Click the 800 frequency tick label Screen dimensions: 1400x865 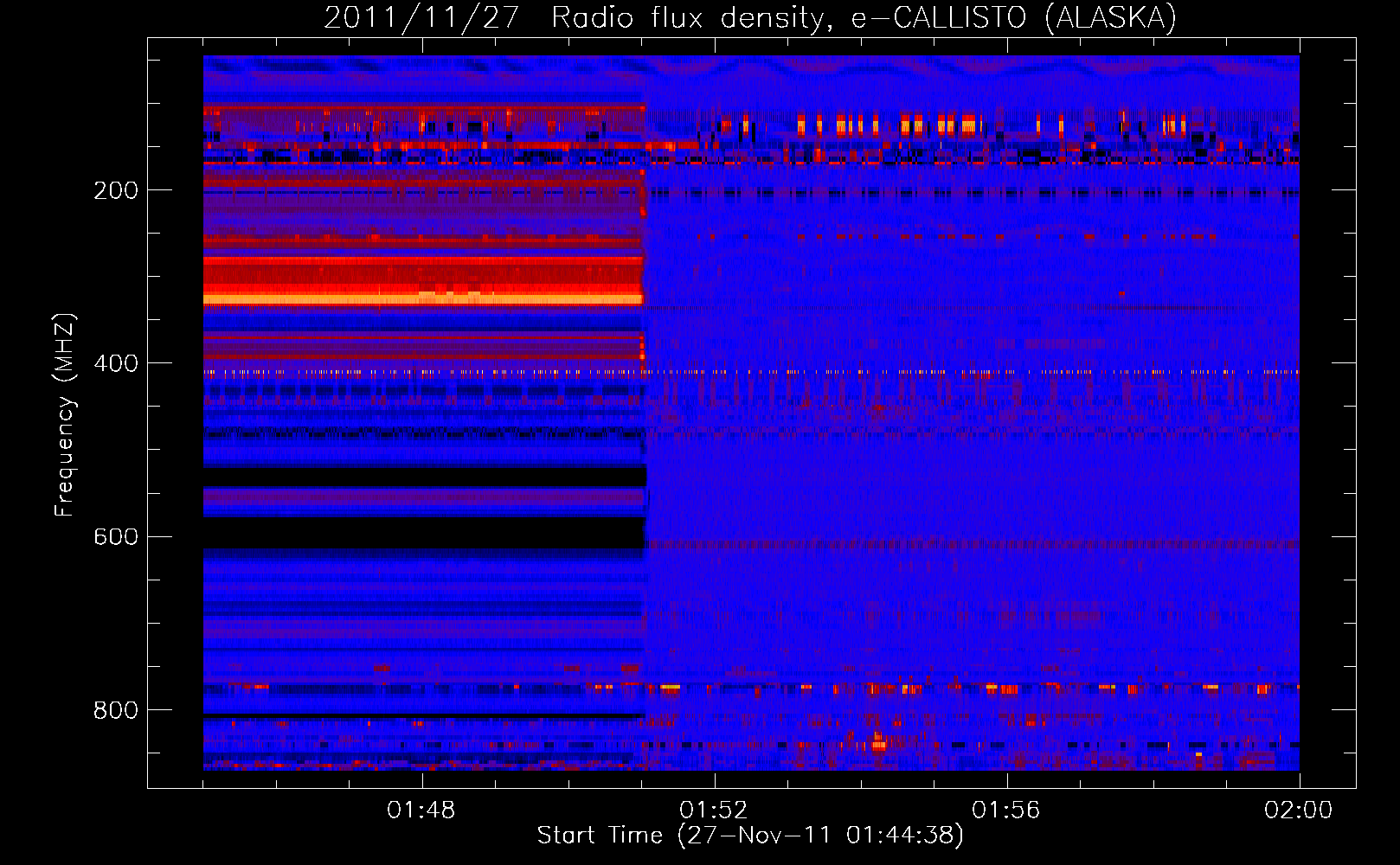tap(116, 710)
